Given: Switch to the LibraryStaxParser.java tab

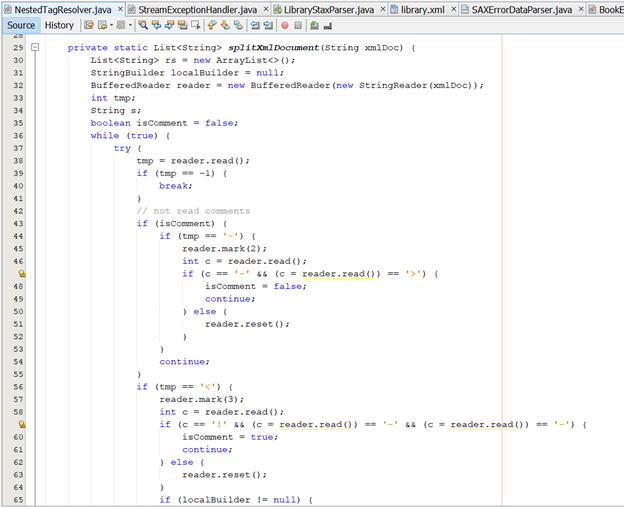Looking at the screenshot, I should pyautogui.click(x=329, y=10).
